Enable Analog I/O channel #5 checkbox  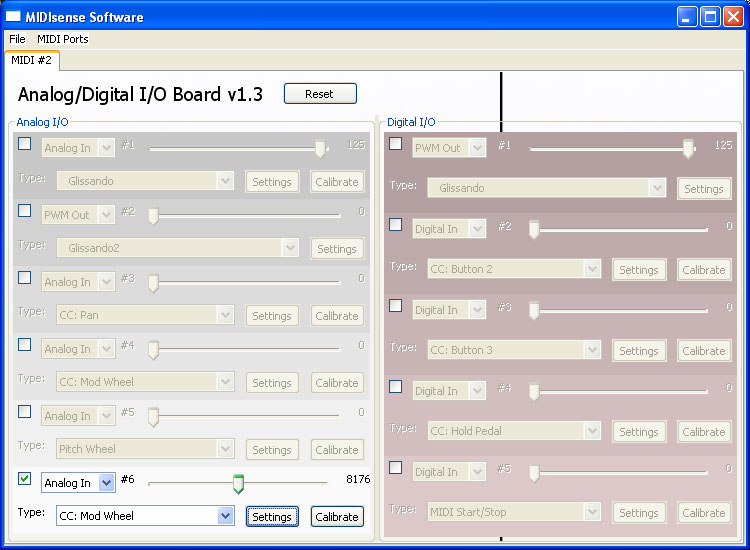(x=24, y=411)
